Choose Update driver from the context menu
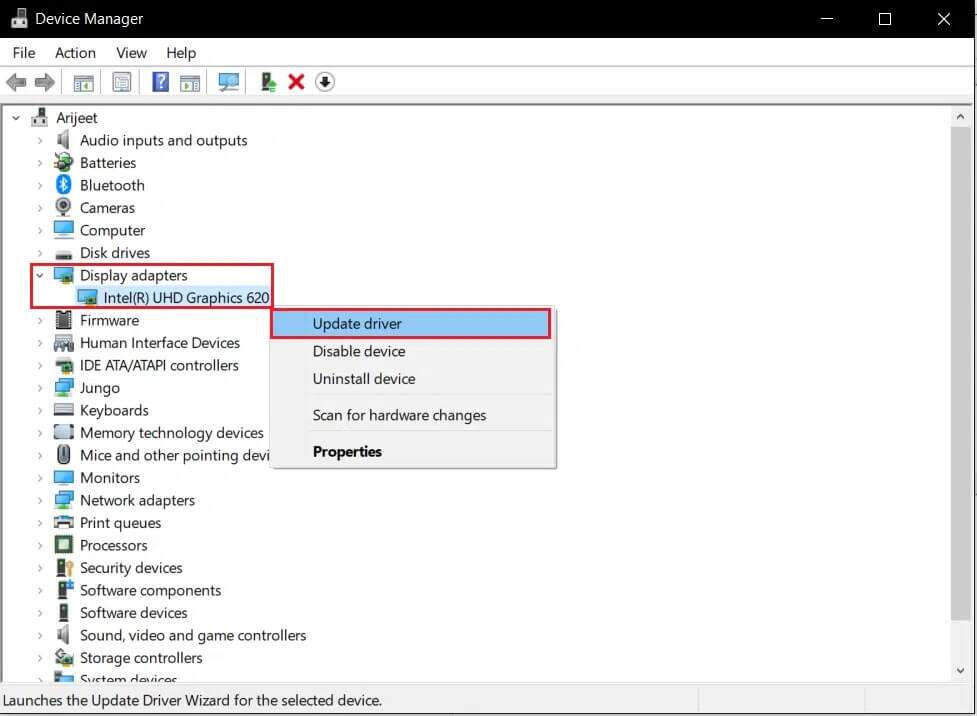This screenshot has width=977, height=716. [x=357, y=323]
